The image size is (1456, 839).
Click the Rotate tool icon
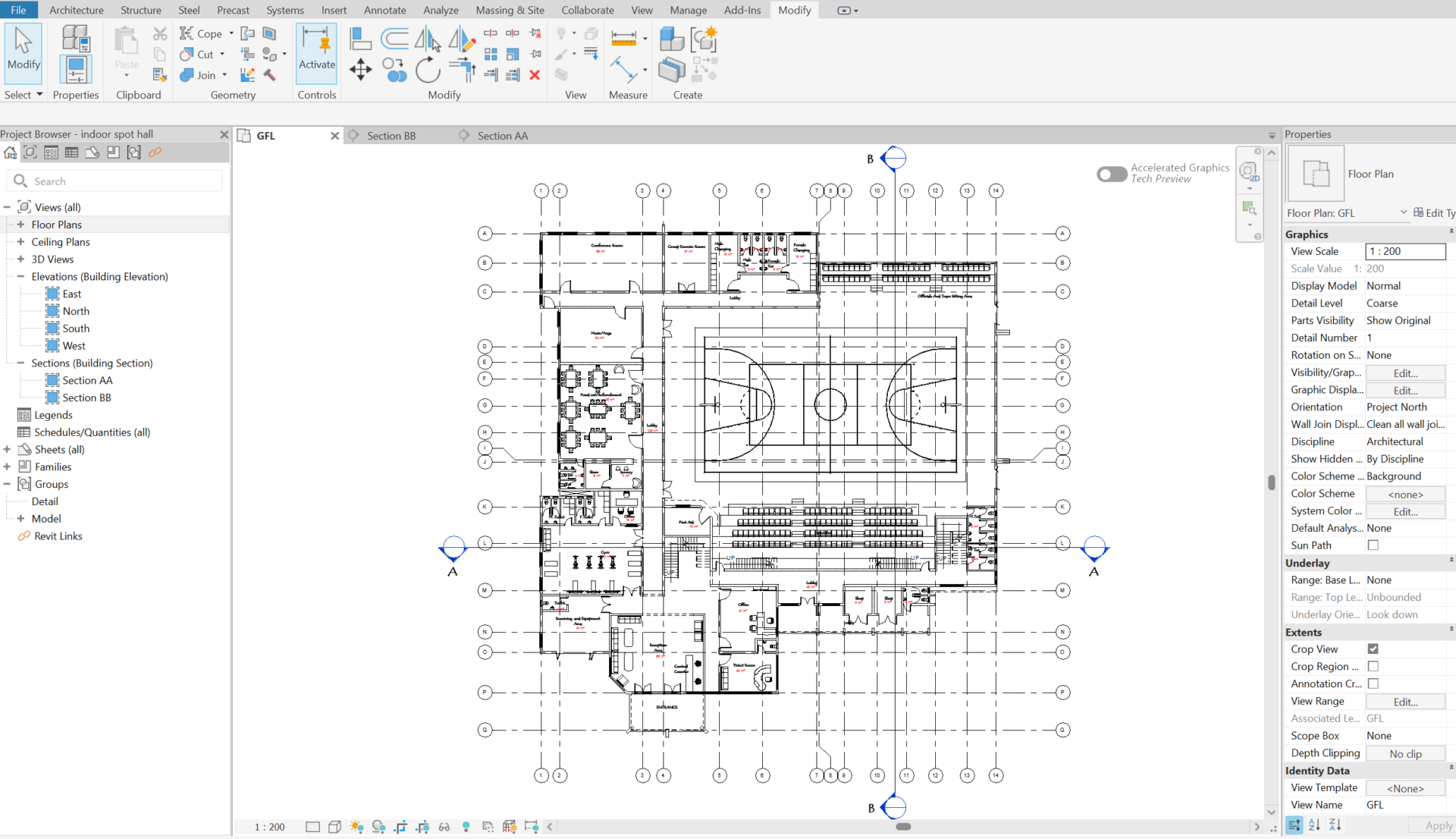coord(428,70)
